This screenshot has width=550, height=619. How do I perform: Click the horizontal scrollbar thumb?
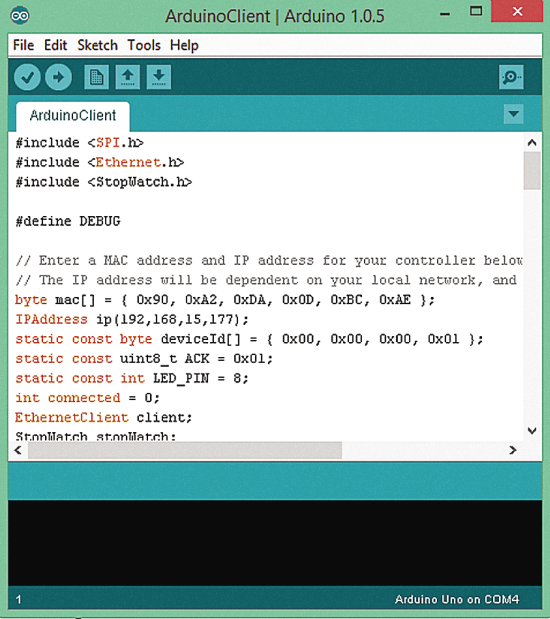pyautogui.click(x=185, y=450)
